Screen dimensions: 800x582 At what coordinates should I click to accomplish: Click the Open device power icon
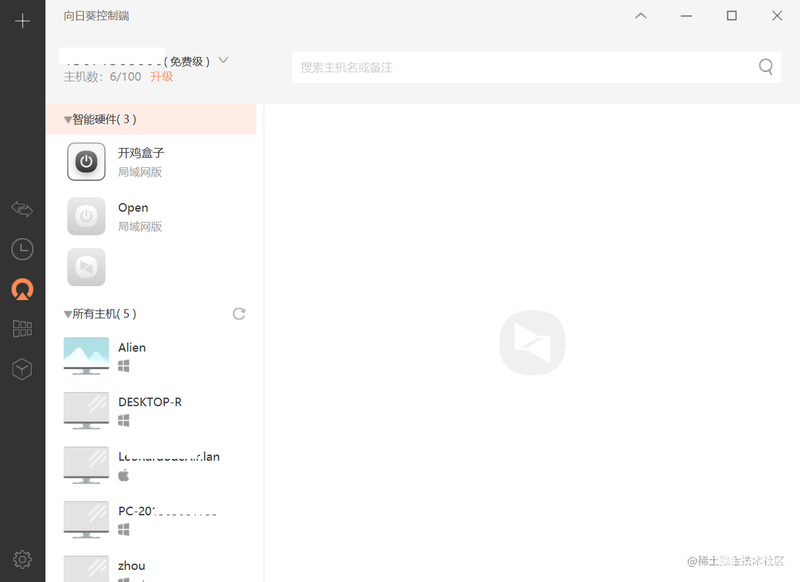coord(86,216)
